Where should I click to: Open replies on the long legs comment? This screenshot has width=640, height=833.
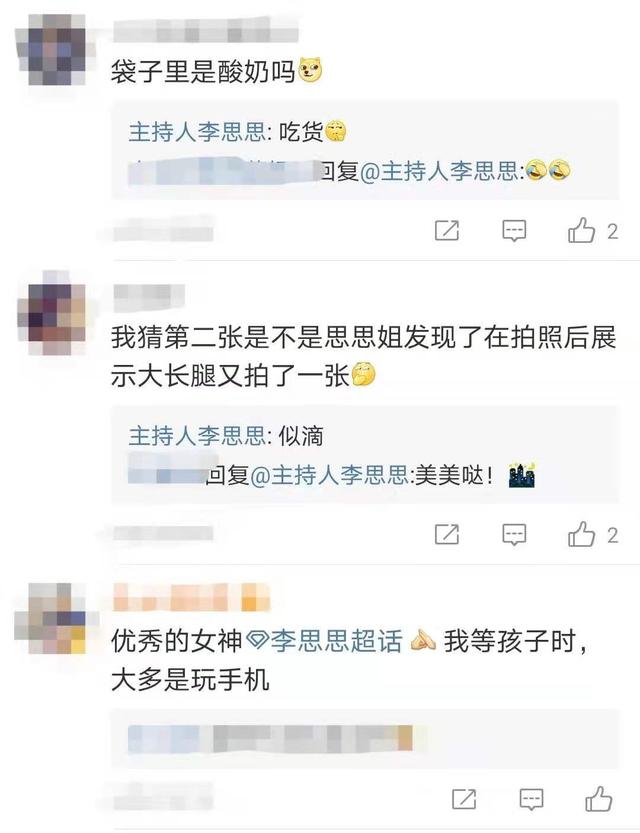click(x=514, y=534)
